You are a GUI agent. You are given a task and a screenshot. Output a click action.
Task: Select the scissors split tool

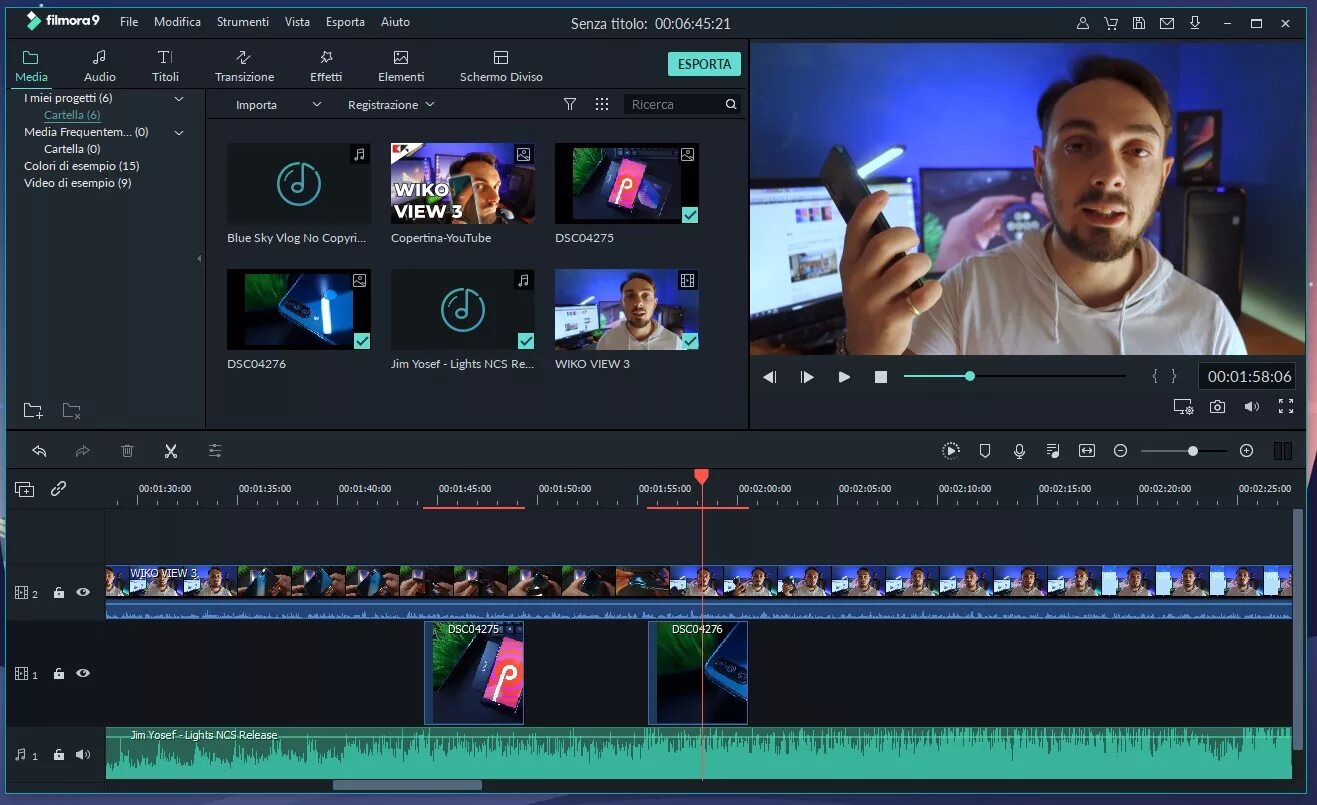(171, 451)
